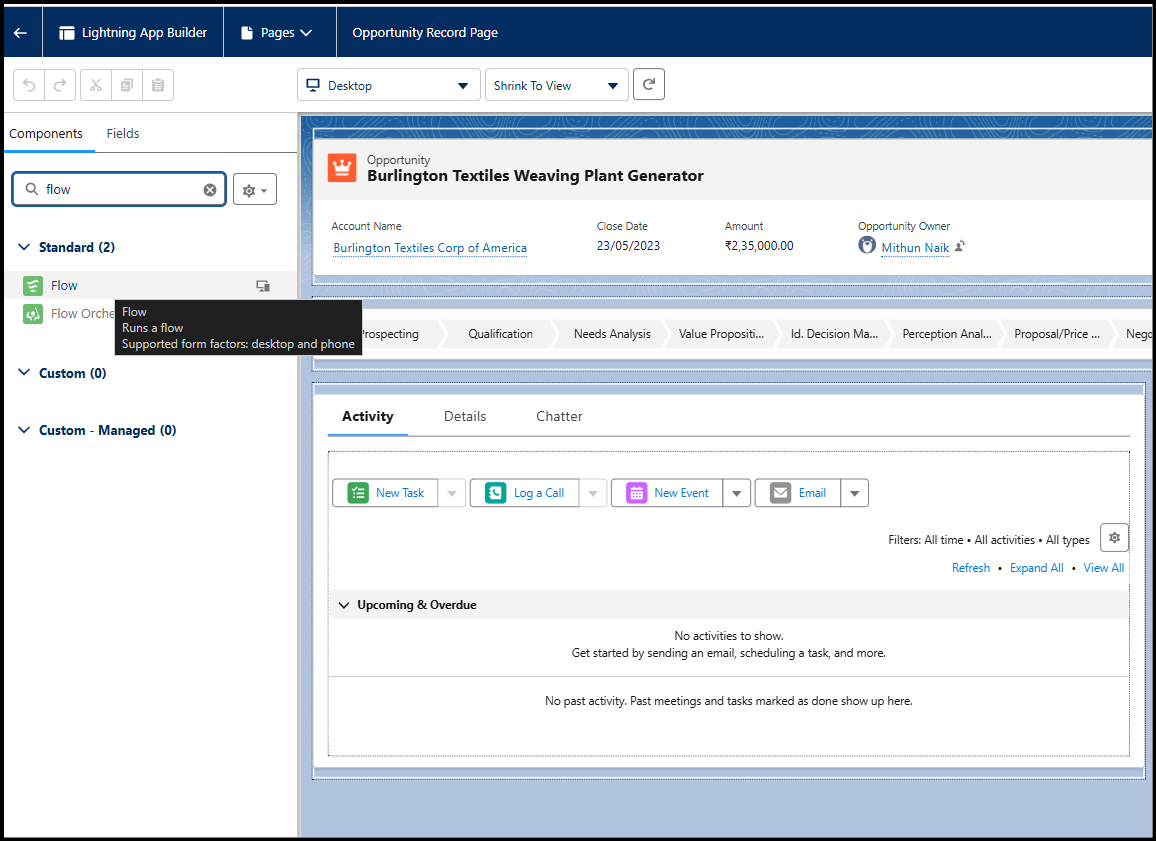Screen dimensions: 1156x841
Task: Open the dropdown next to Log a Call
Action: point(593,493)
